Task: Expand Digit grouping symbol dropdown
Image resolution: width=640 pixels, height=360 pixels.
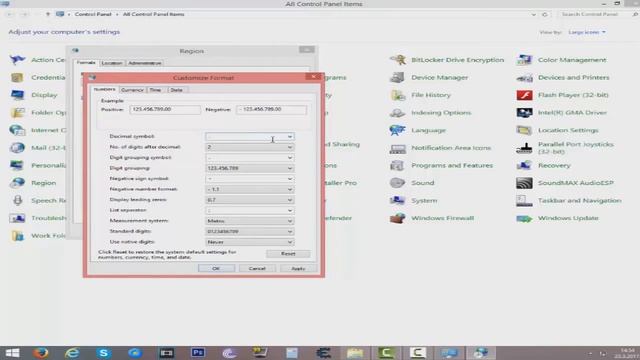Action: 289,158
